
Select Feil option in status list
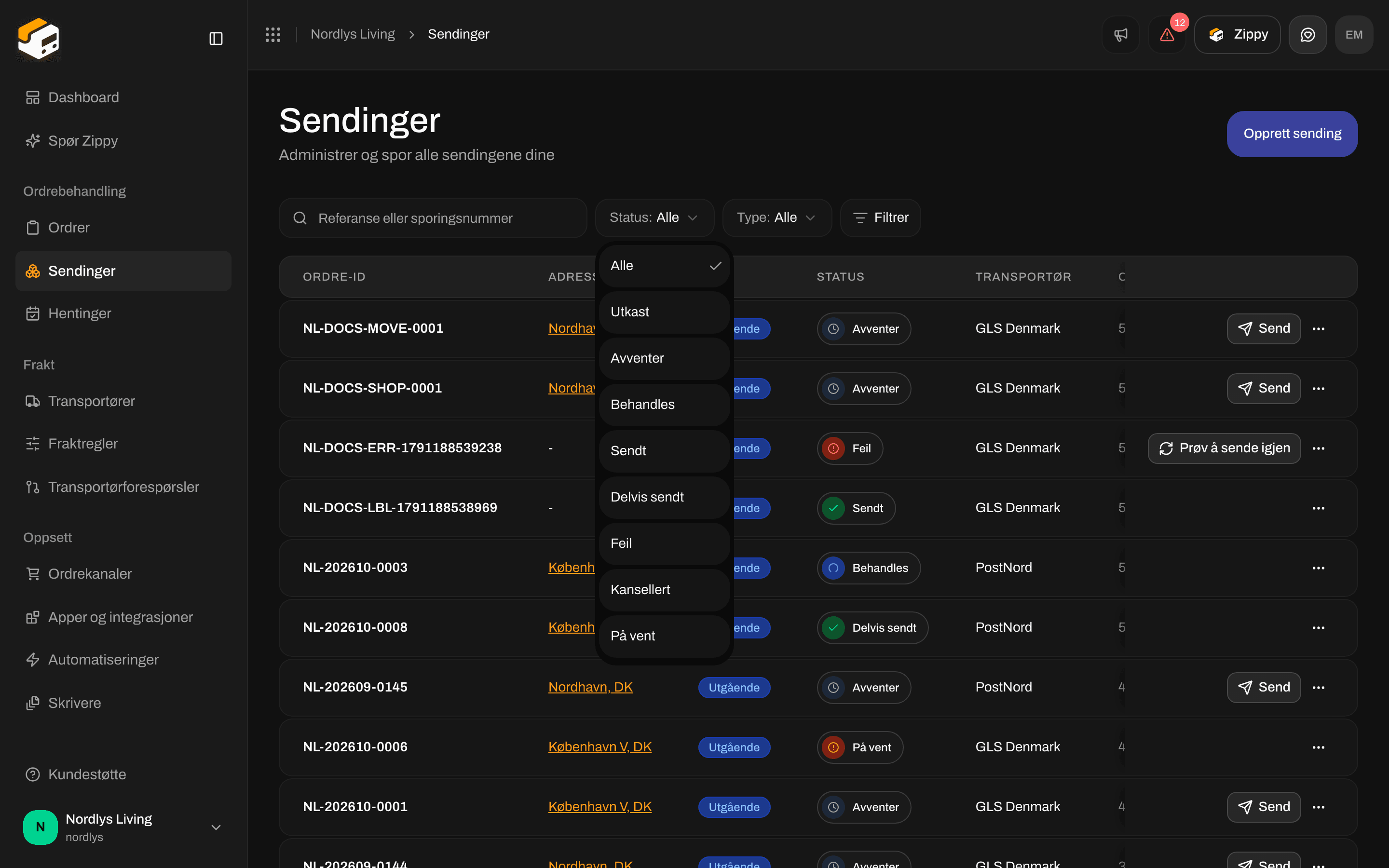pyautogui.click(x=664, y=543)
